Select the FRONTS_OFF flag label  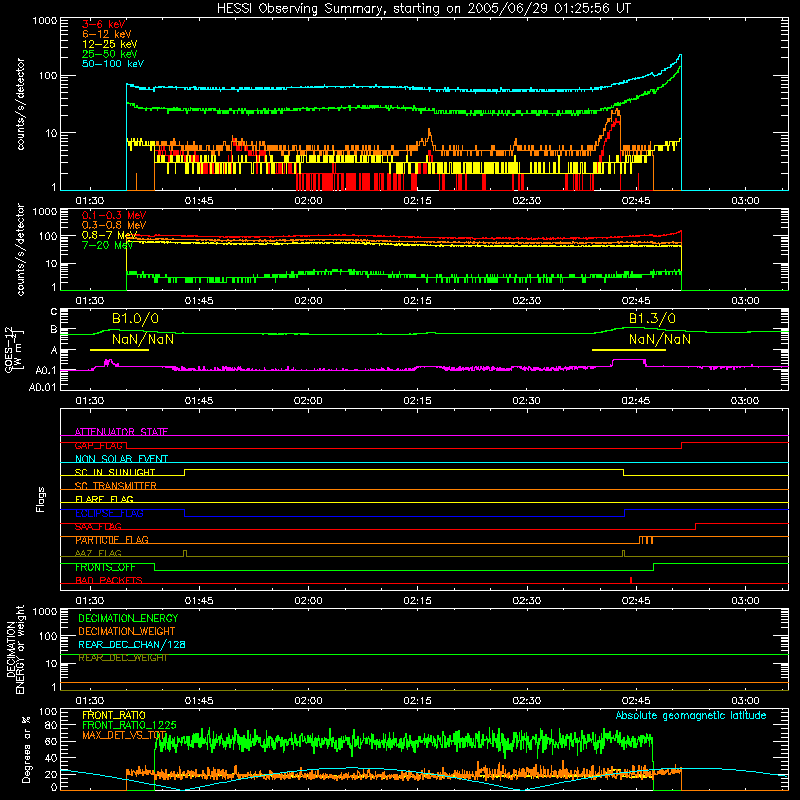(105, 567)
